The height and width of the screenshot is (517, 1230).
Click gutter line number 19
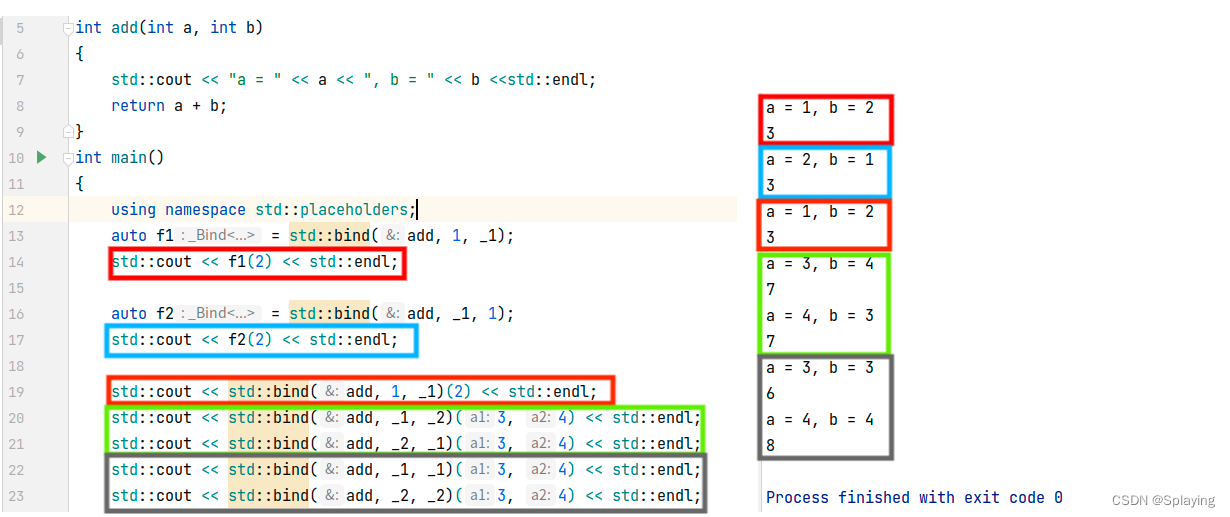point(16,392)
